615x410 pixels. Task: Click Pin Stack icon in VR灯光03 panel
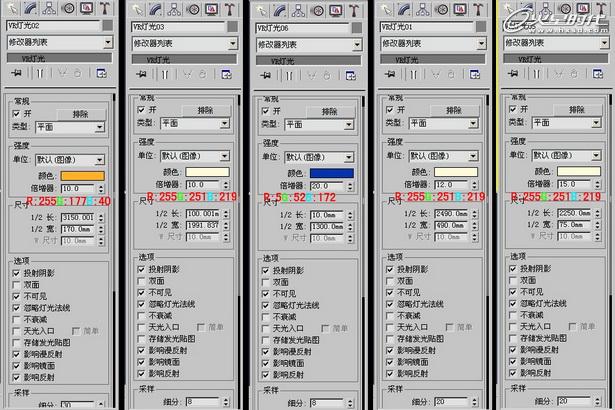pyautogui.click(x=141, y=74)
